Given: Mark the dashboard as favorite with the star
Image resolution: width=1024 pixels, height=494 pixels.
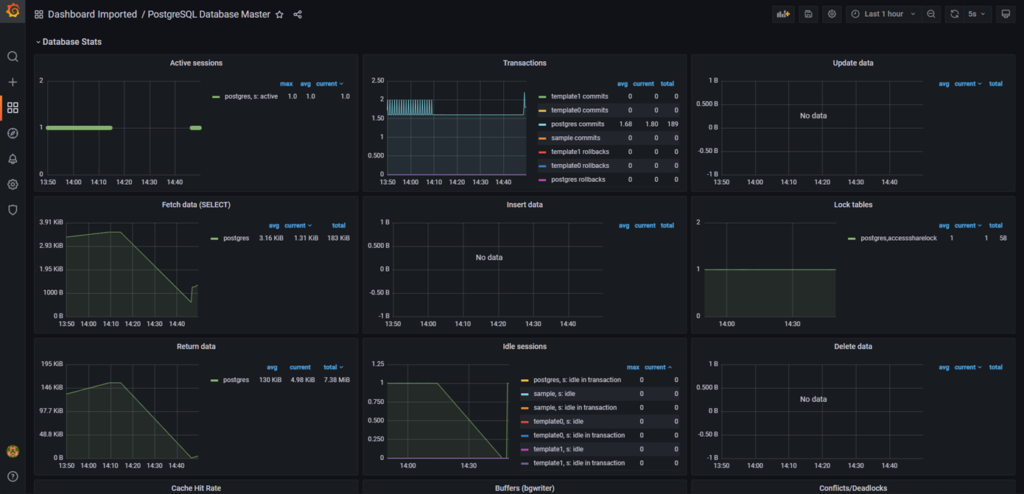Looking at the screenshot, I should (x=279, y=15).
